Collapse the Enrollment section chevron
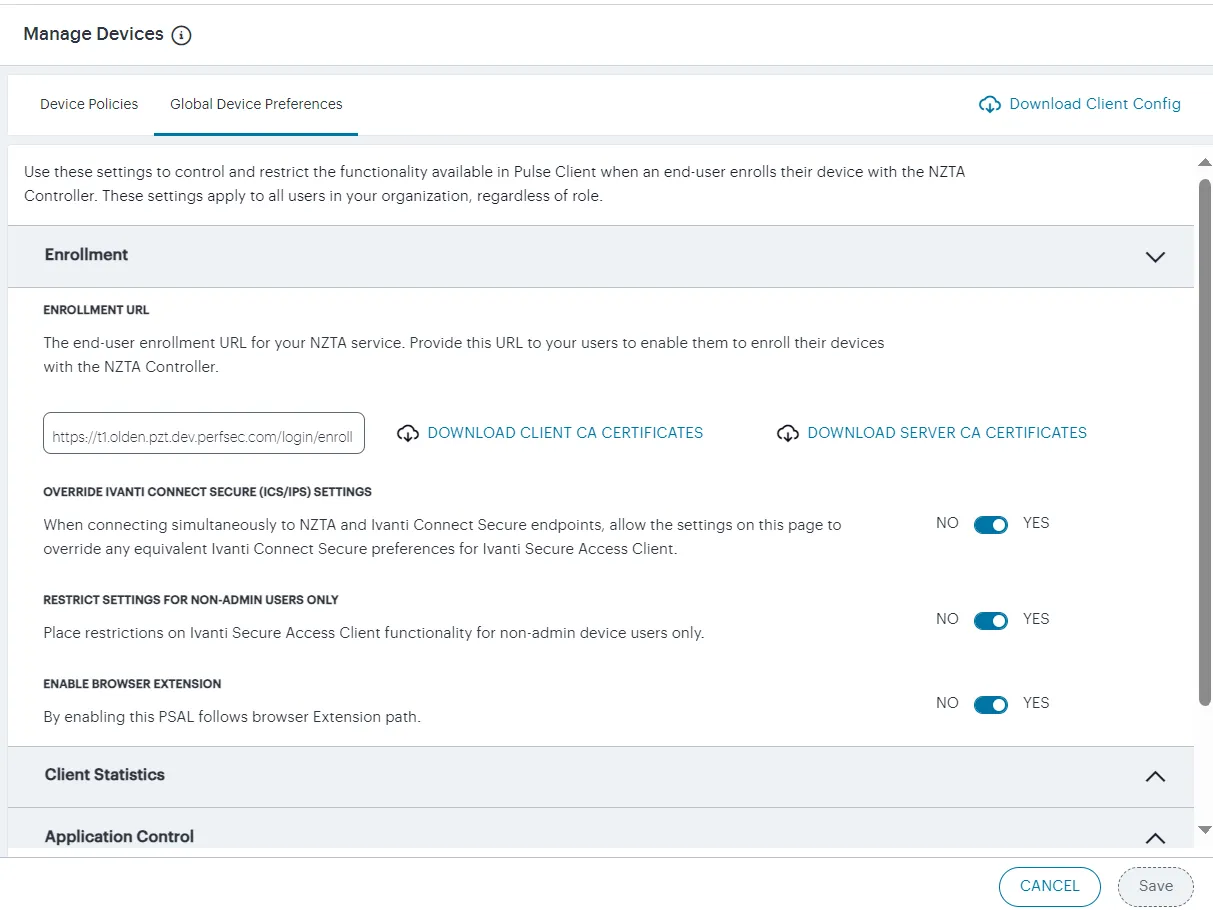 click(x=1155, y=256)
